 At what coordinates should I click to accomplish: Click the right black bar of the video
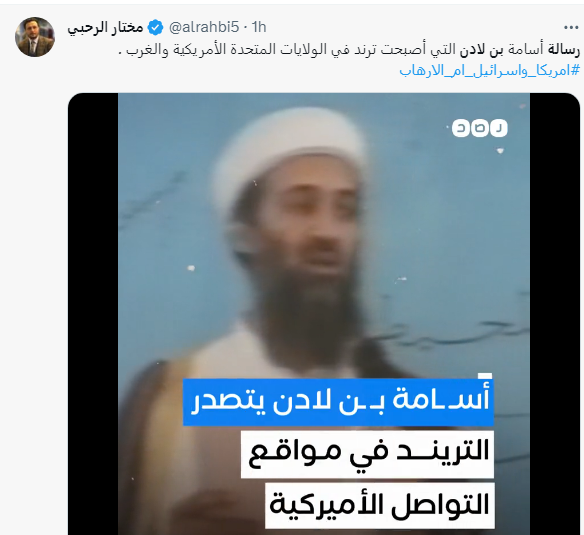coord(555,314)
